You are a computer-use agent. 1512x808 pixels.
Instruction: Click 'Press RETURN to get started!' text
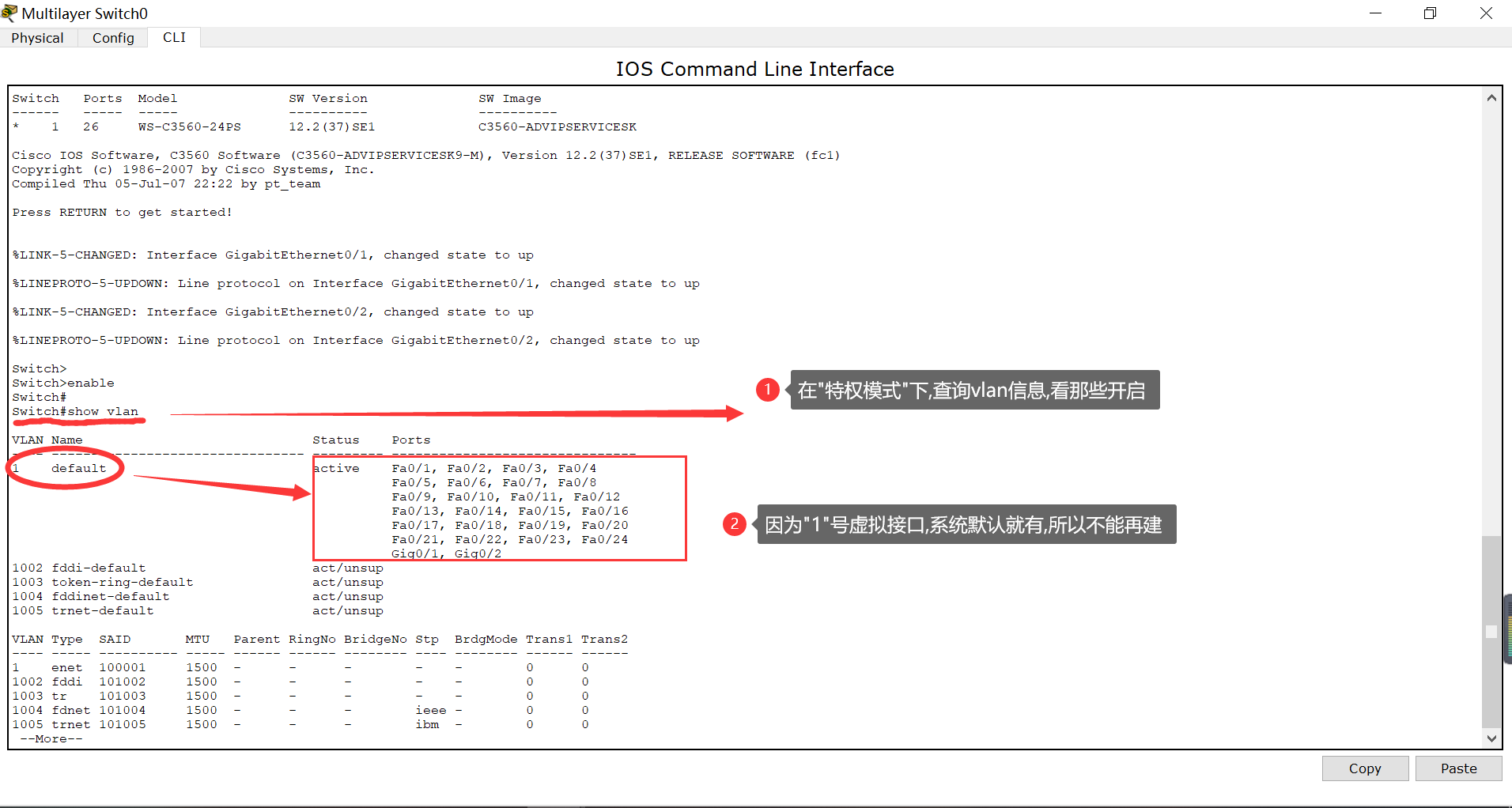click(x=123, y=213)
